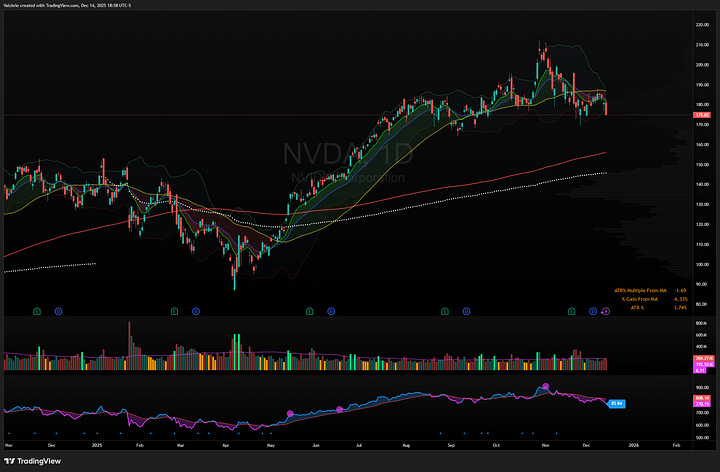Click the ATR% Multiple From MA row
720x472 pixels.
650,291
